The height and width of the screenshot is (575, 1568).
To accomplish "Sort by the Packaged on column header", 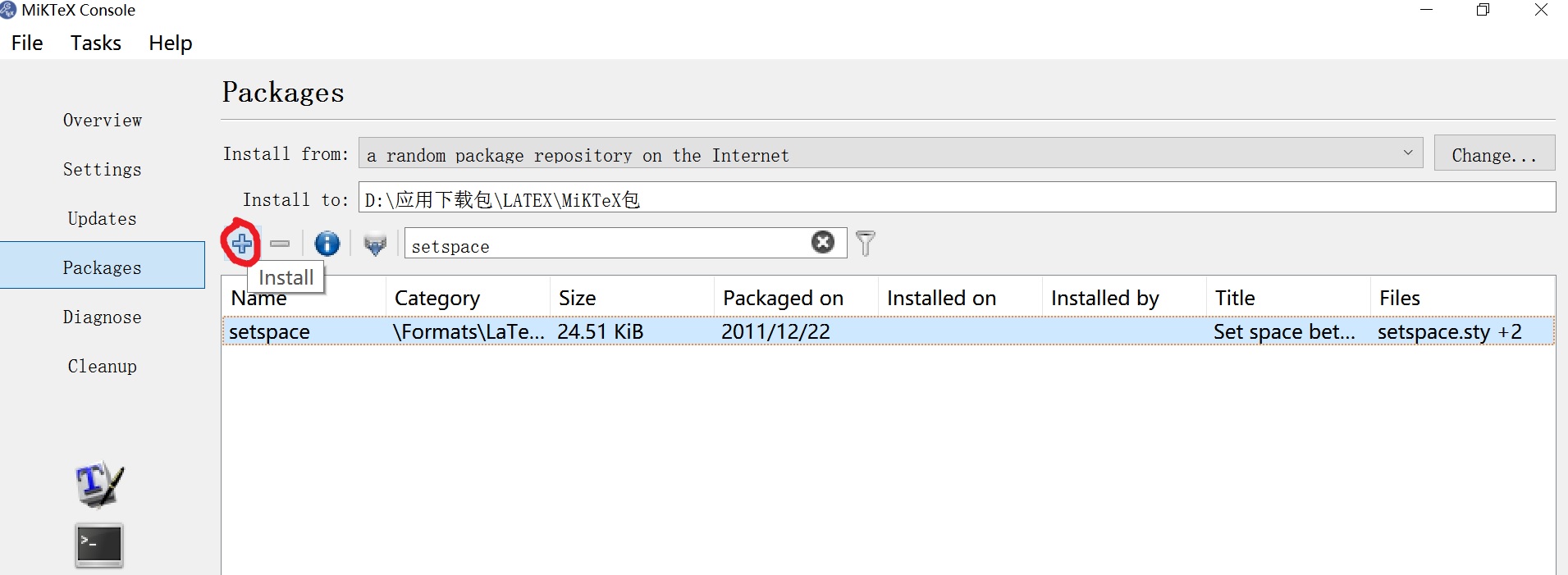I will 796,298.
